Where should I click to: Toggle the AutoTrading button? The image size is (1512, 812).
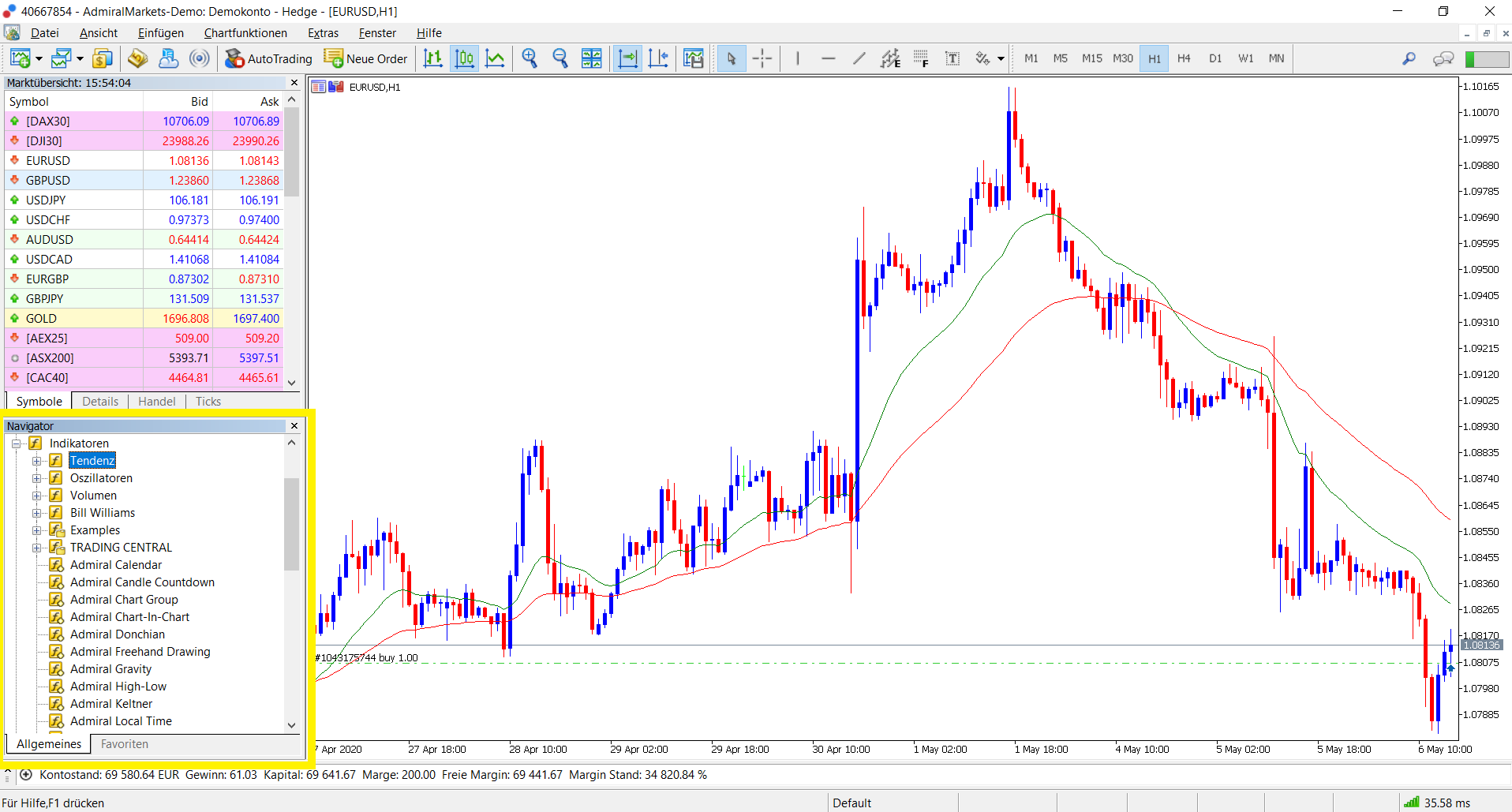click(x=269, y=58)
